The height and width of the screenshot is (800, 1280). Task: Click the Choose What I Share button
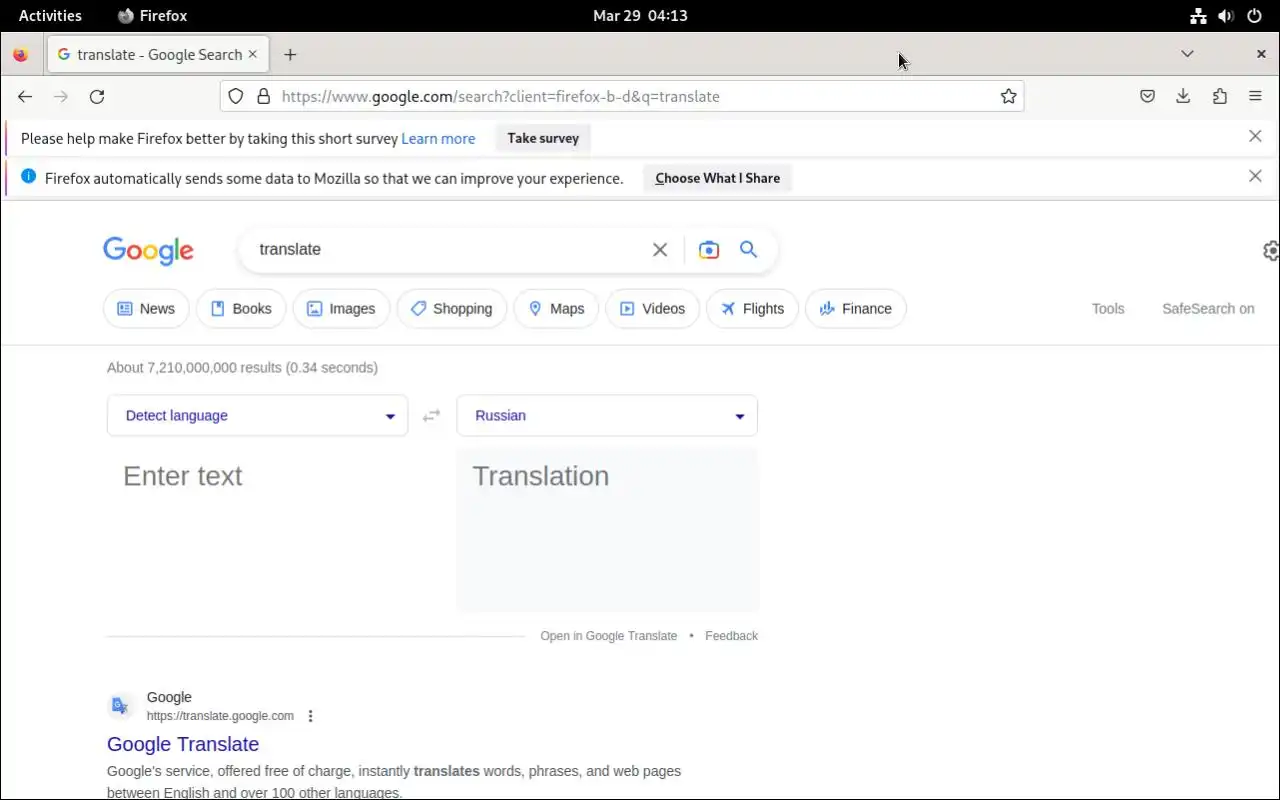click(x=717, y=178)
